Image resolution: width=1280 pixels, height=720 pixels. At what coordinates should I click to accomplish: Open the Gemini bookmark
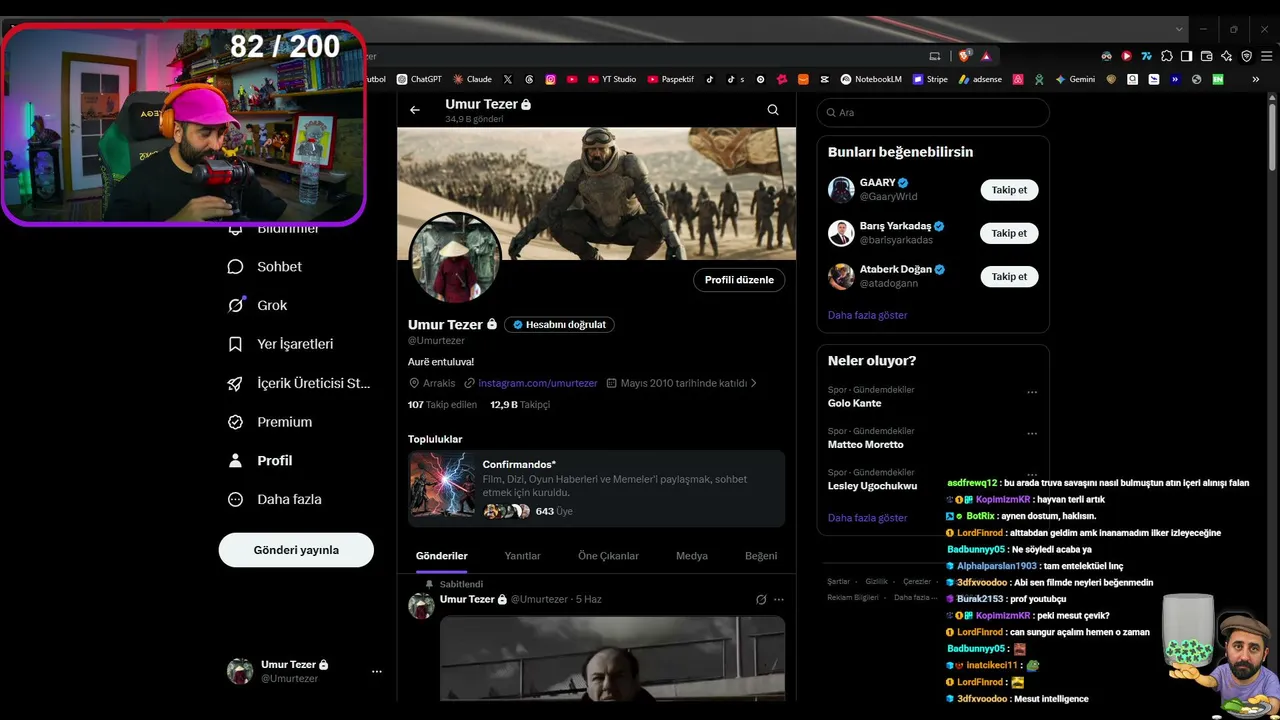[1075, 79]
